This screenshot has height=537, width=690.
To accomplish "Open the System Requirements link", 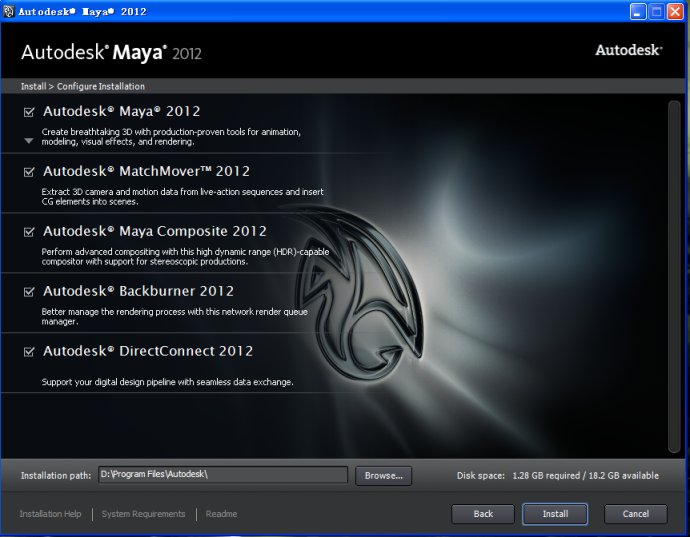I will (x=143, y=514).
